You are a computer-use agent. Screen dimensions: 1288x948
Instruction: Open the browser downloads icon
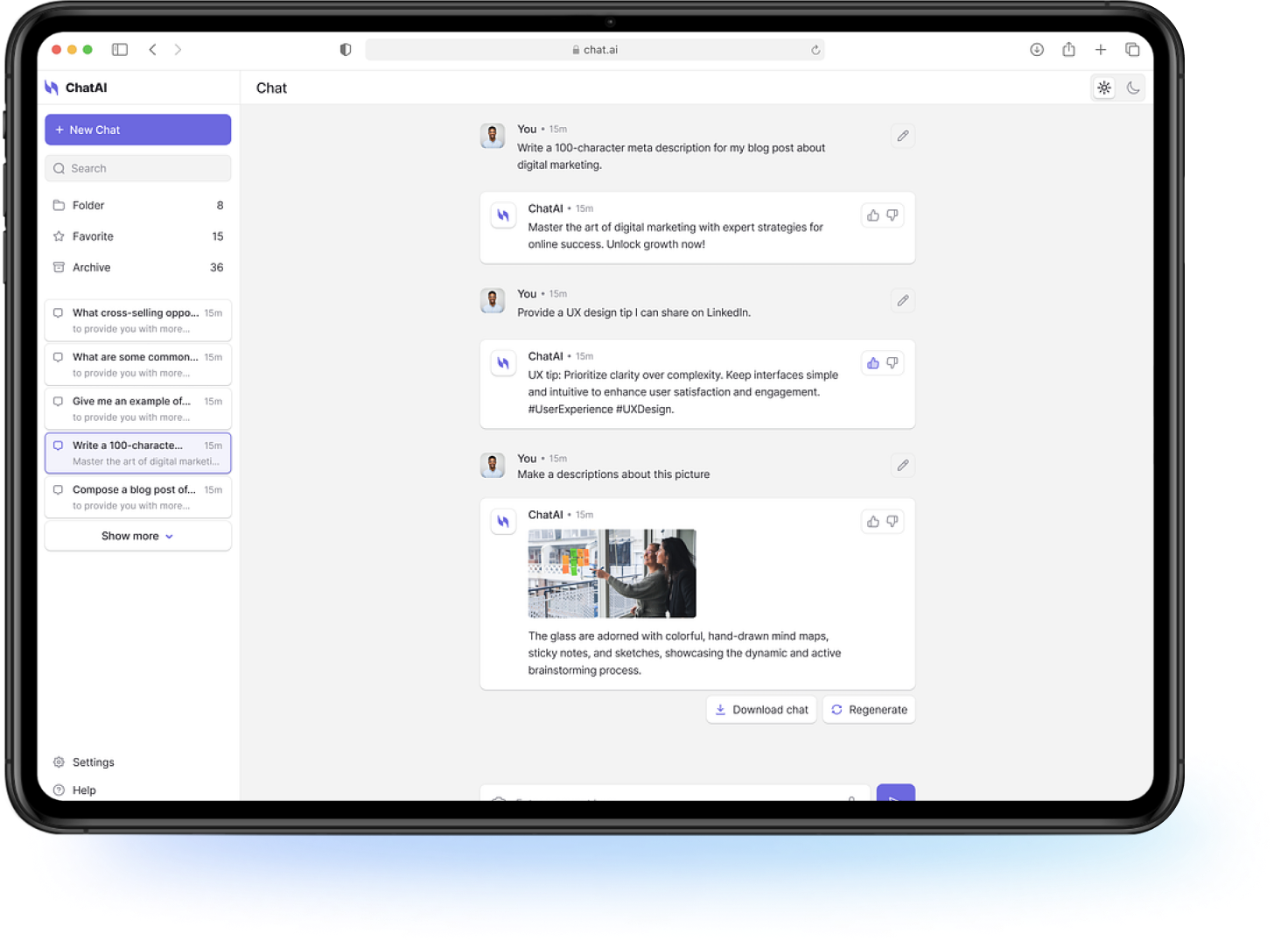[x=1037, y=50]
